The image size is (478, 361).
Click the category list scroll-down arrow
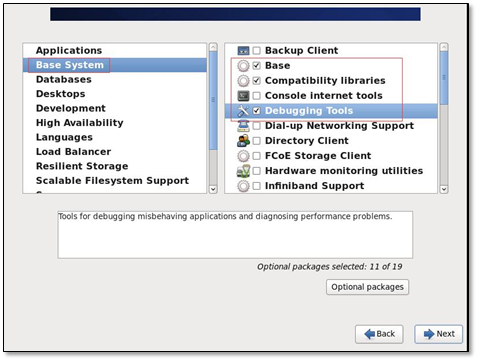pyautogui.click(x=213, y=189)
